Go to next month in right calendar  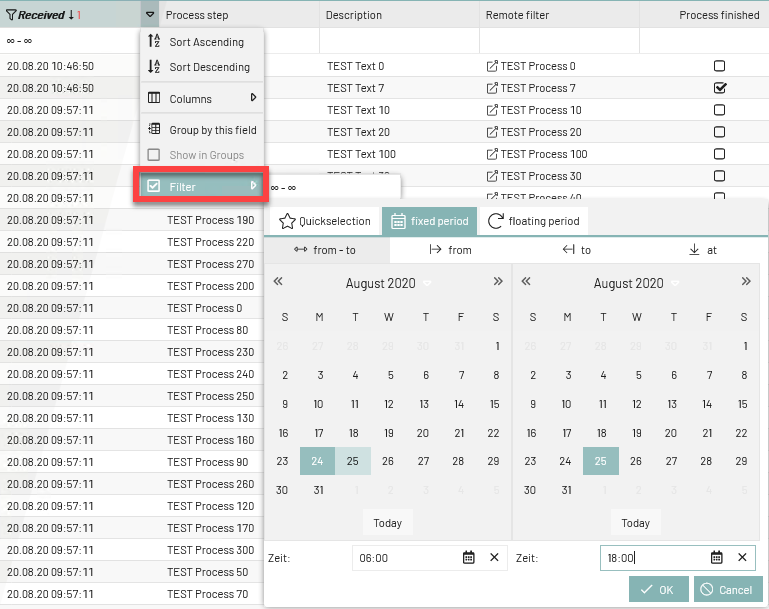point(746,281)
